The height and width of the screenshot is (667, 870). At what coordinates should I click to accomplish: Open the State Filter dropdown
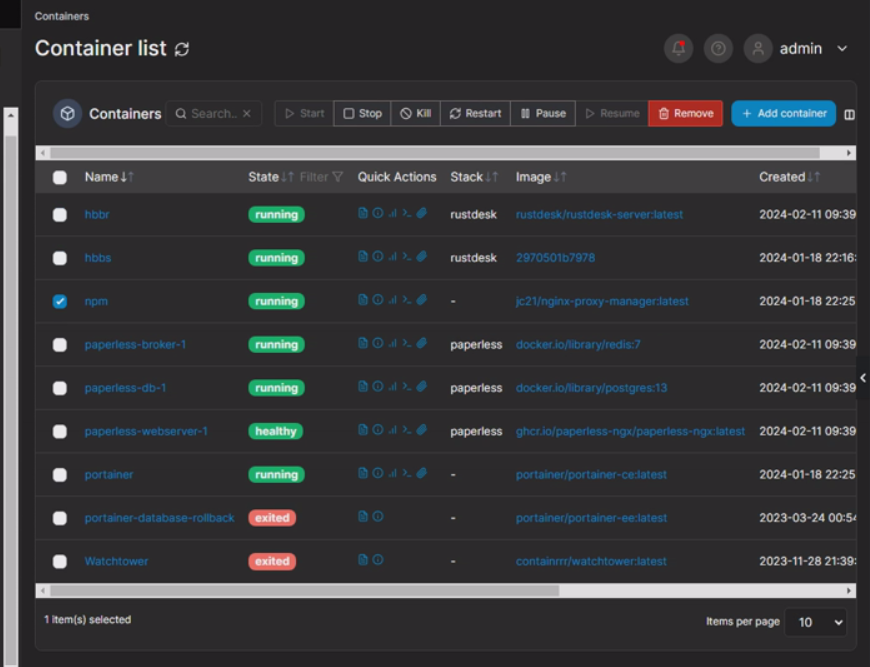[x=322, y=177]
